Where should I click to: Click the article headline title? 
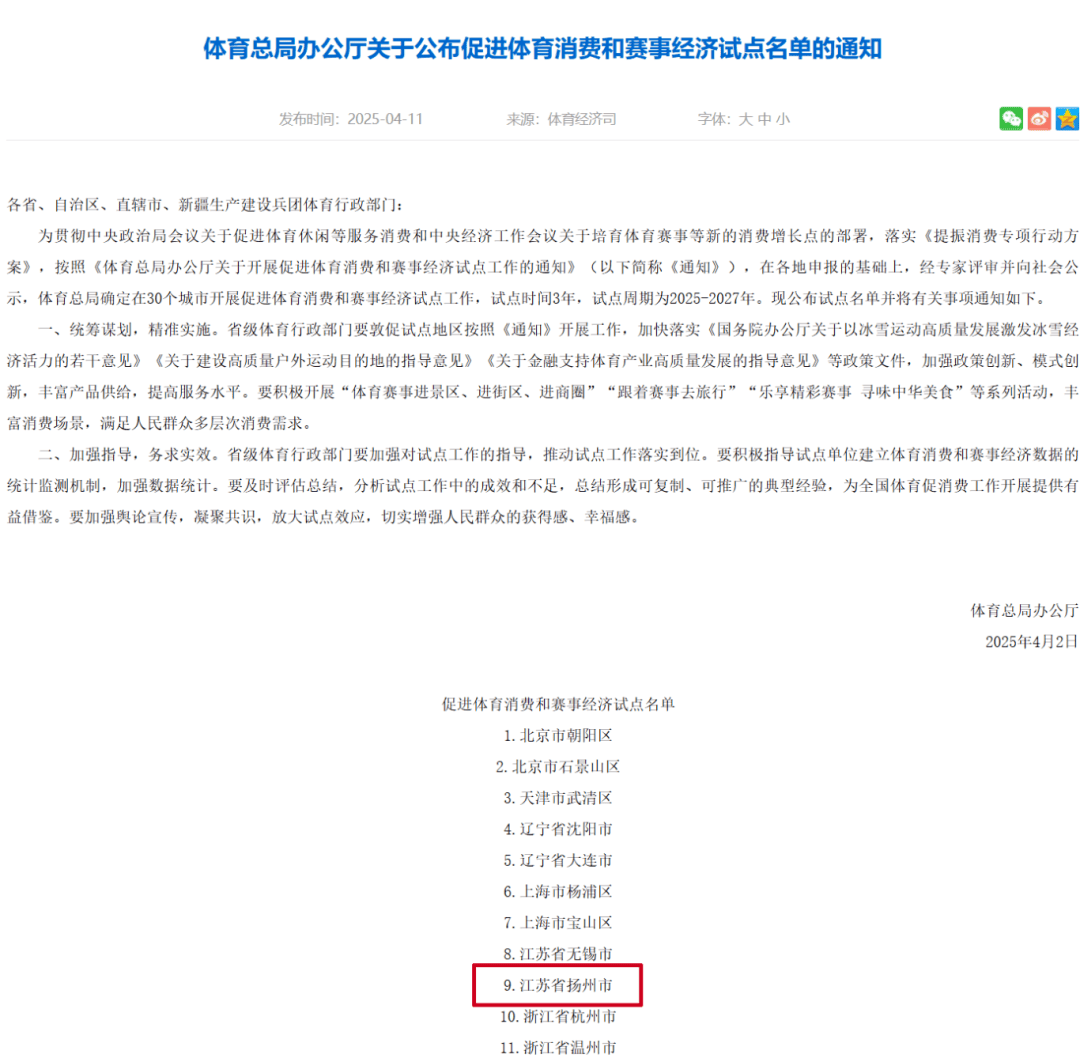[x=542, y=48]
